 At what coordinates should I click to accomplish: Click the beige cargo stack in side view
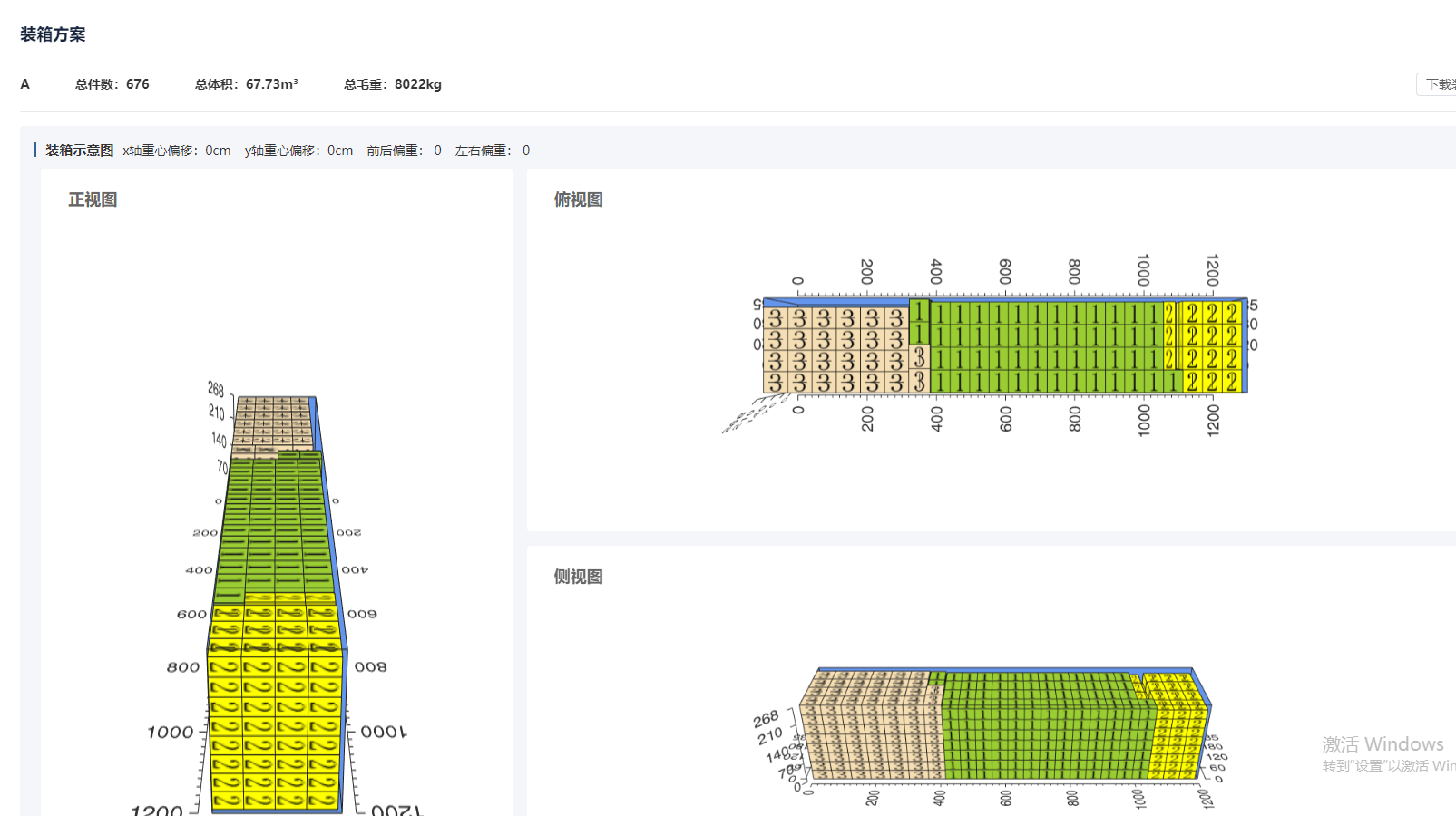872,725
